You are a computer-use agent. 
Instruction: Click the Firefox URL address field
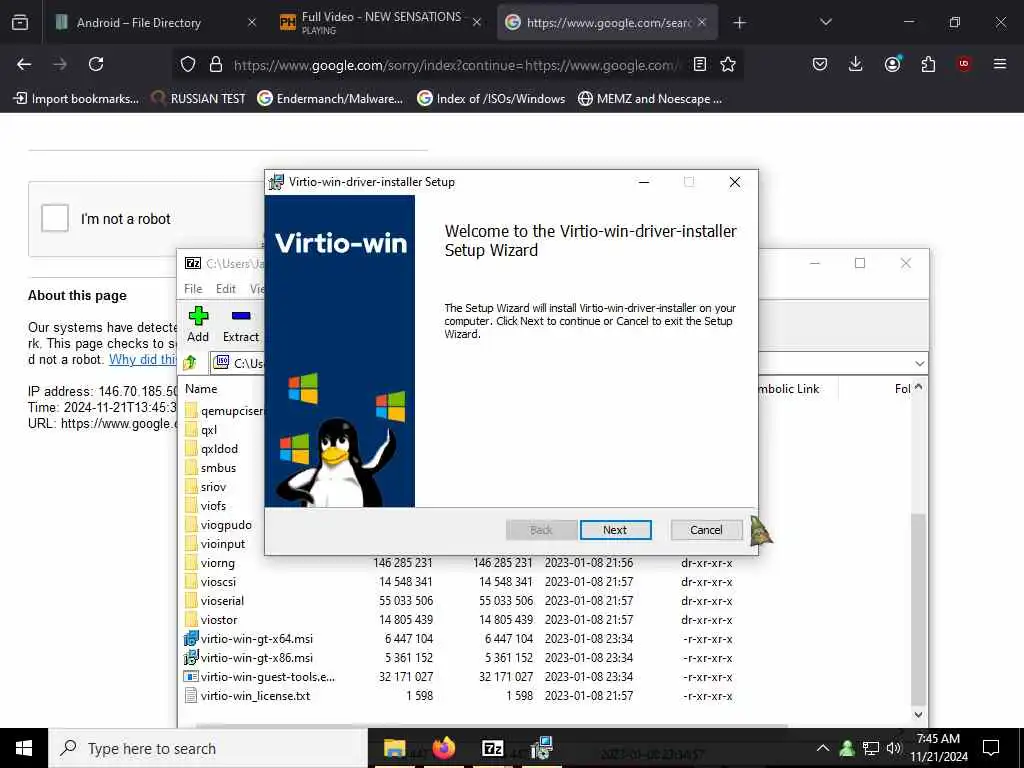457,65
